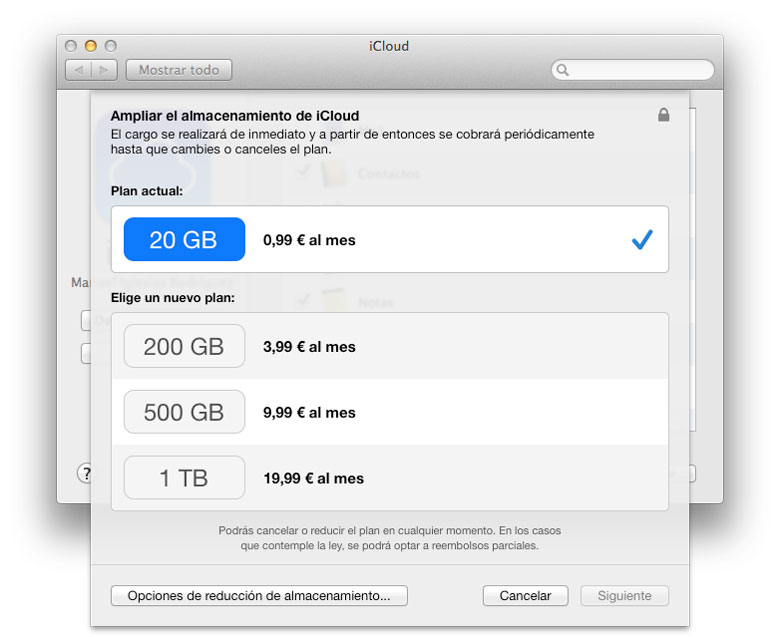Click the 'Plan actual:' label
Image resolution: width=780 pixels, height=637 pixels.
147,191
